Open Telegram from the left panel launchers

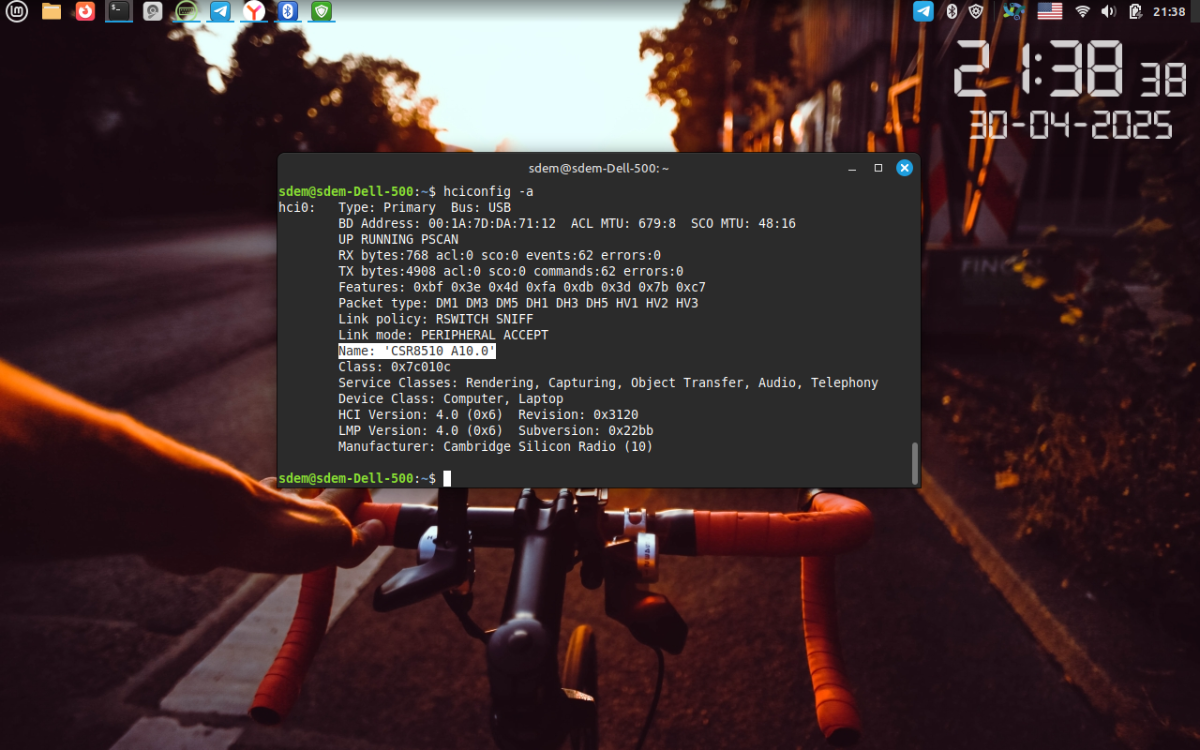click(221, 11)
